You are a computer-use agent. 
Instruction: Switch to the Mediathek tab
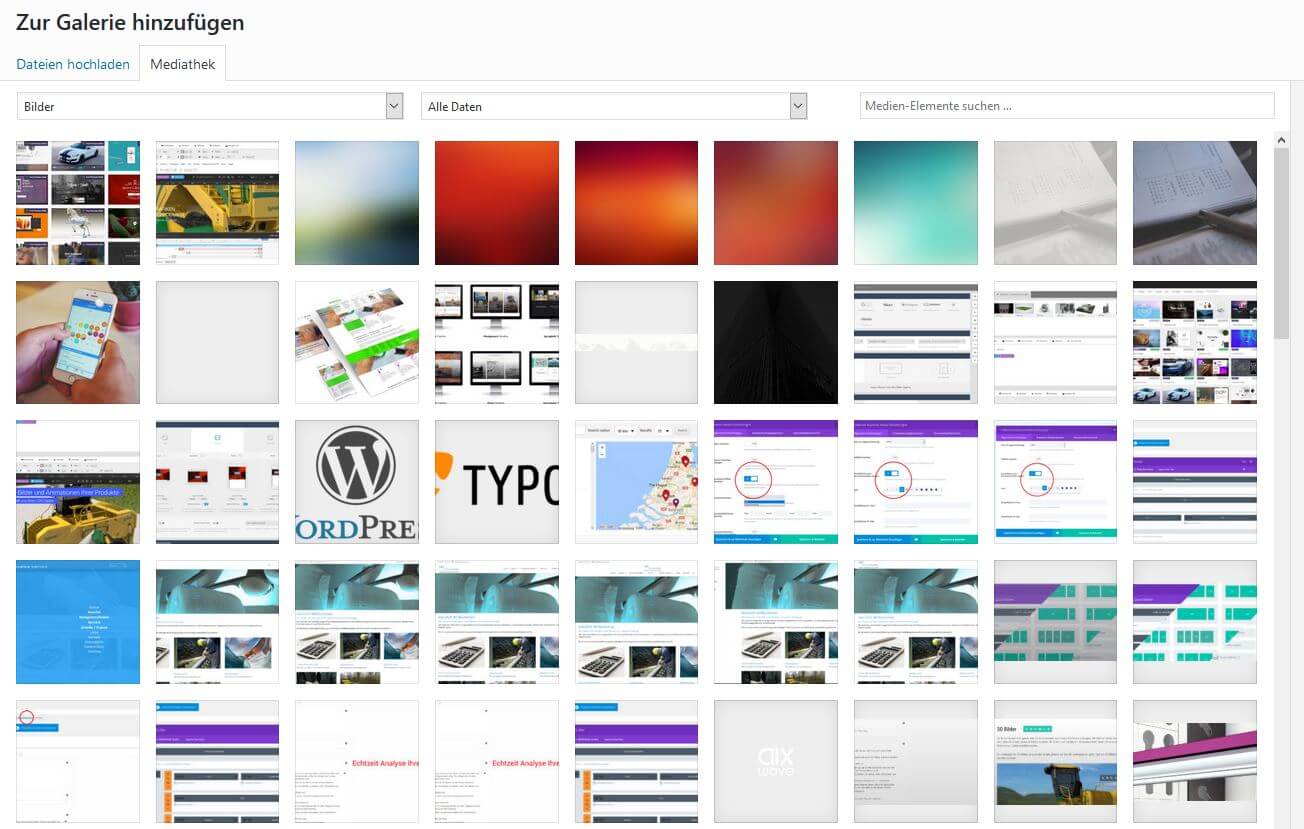tap(183, 64)
